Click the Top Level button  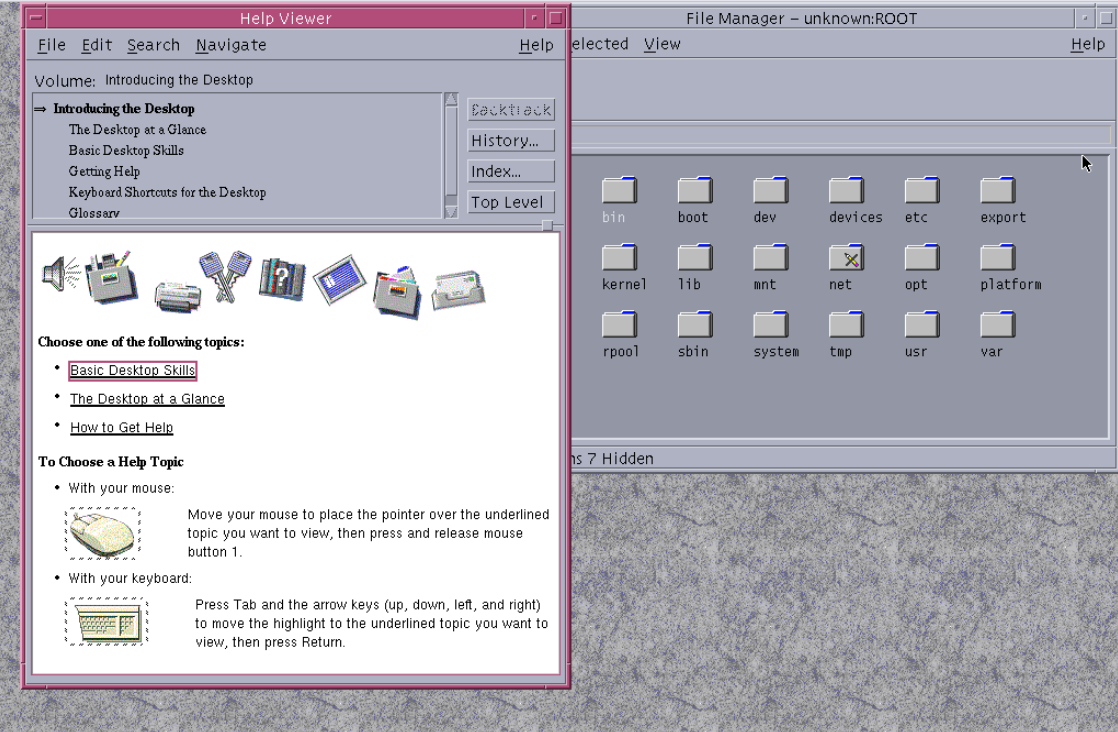(510, 202)
